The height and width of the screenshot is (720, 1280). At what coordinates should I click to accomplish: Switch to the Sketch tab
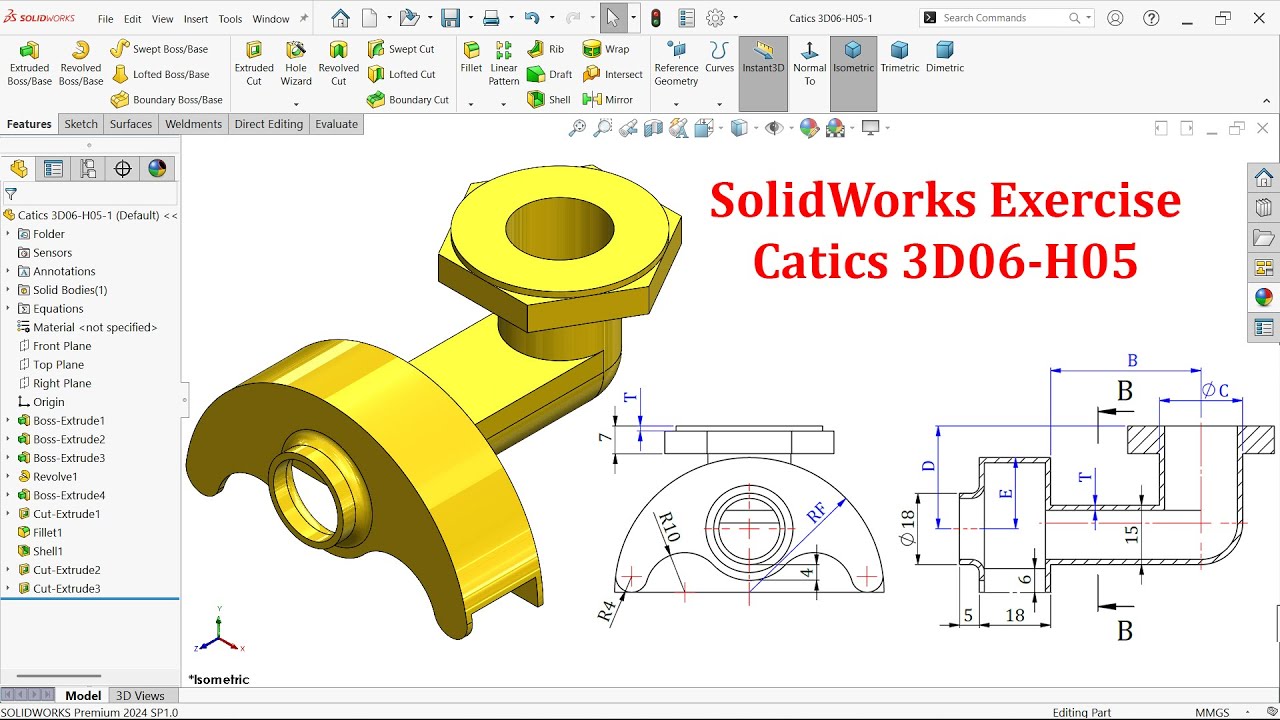81,124
